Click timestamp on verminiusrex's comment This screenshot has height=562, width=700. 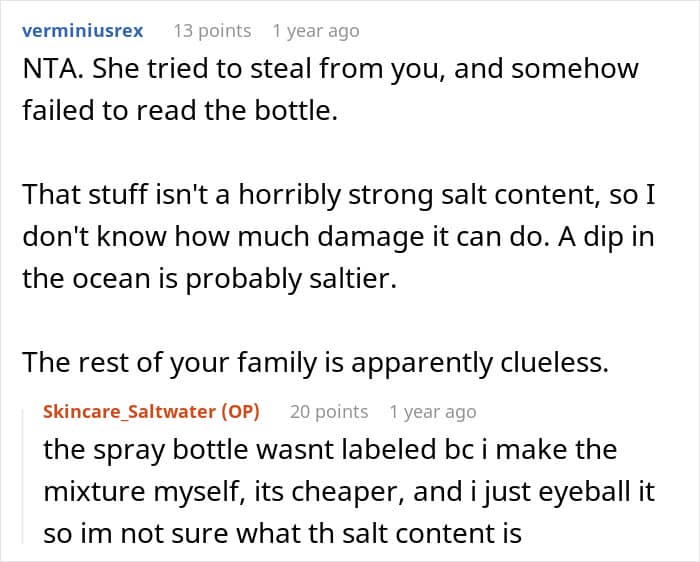[x=315, y=31]
